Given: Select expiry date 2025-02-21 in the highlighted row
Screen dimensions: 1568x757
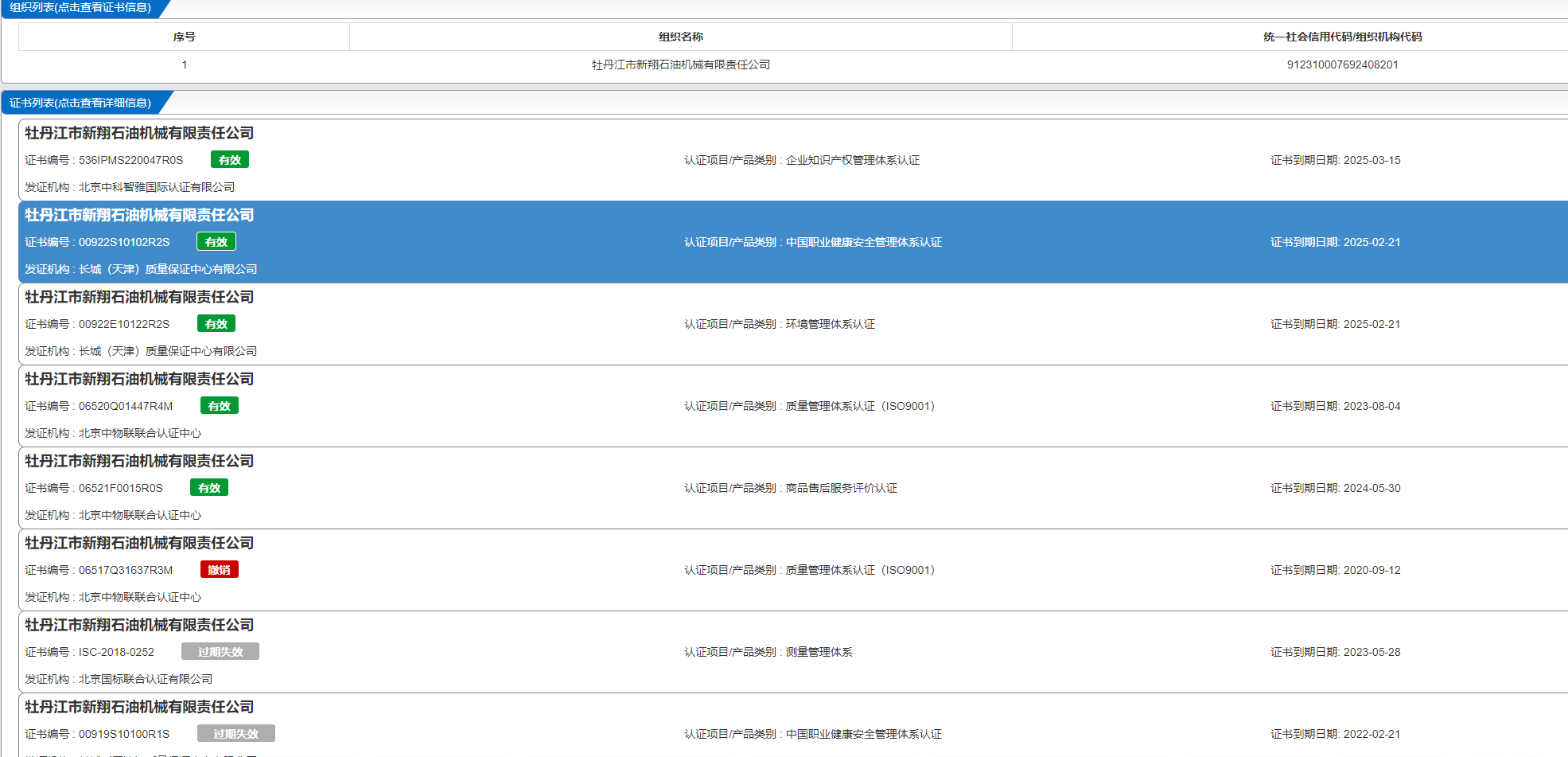Looking at the screenshot, I should point(1372,242).
